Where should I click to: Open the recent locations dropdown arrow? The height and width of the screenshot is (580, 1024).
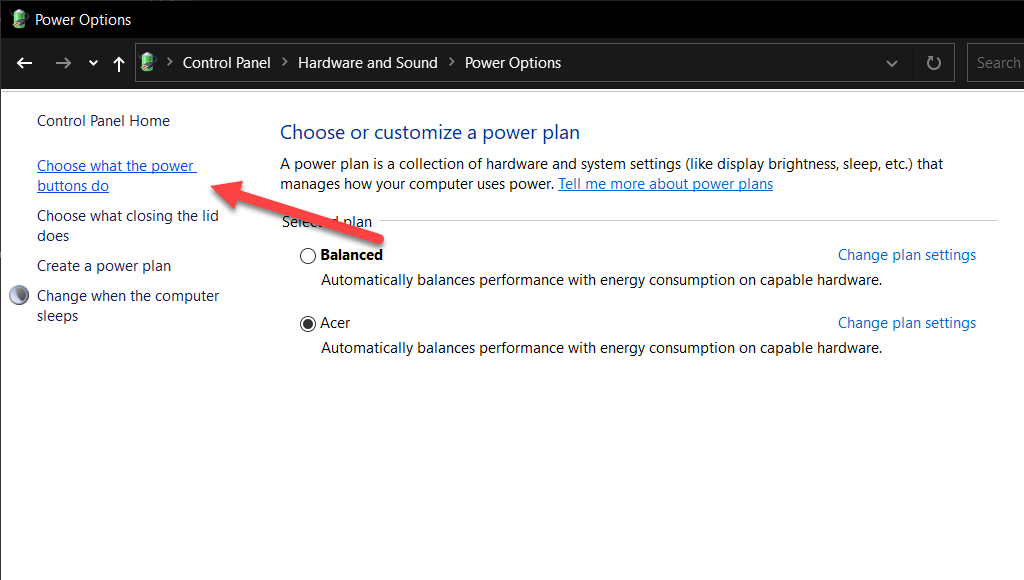coord(93,63)
